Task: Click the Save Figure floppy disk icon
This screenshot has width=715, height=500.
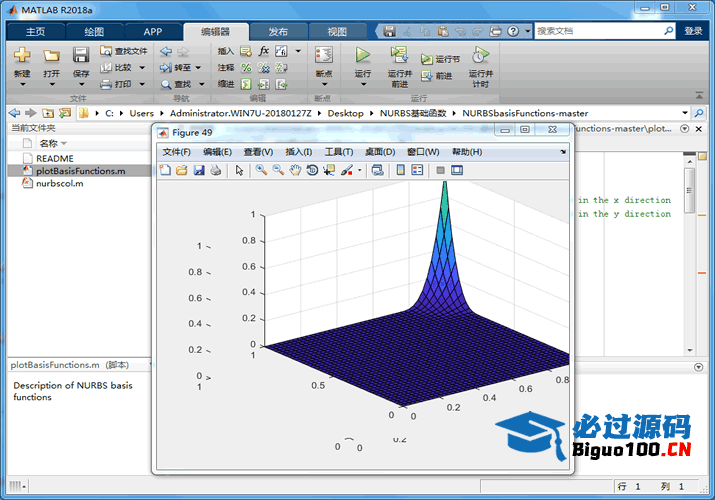Action: click(198, 170)
